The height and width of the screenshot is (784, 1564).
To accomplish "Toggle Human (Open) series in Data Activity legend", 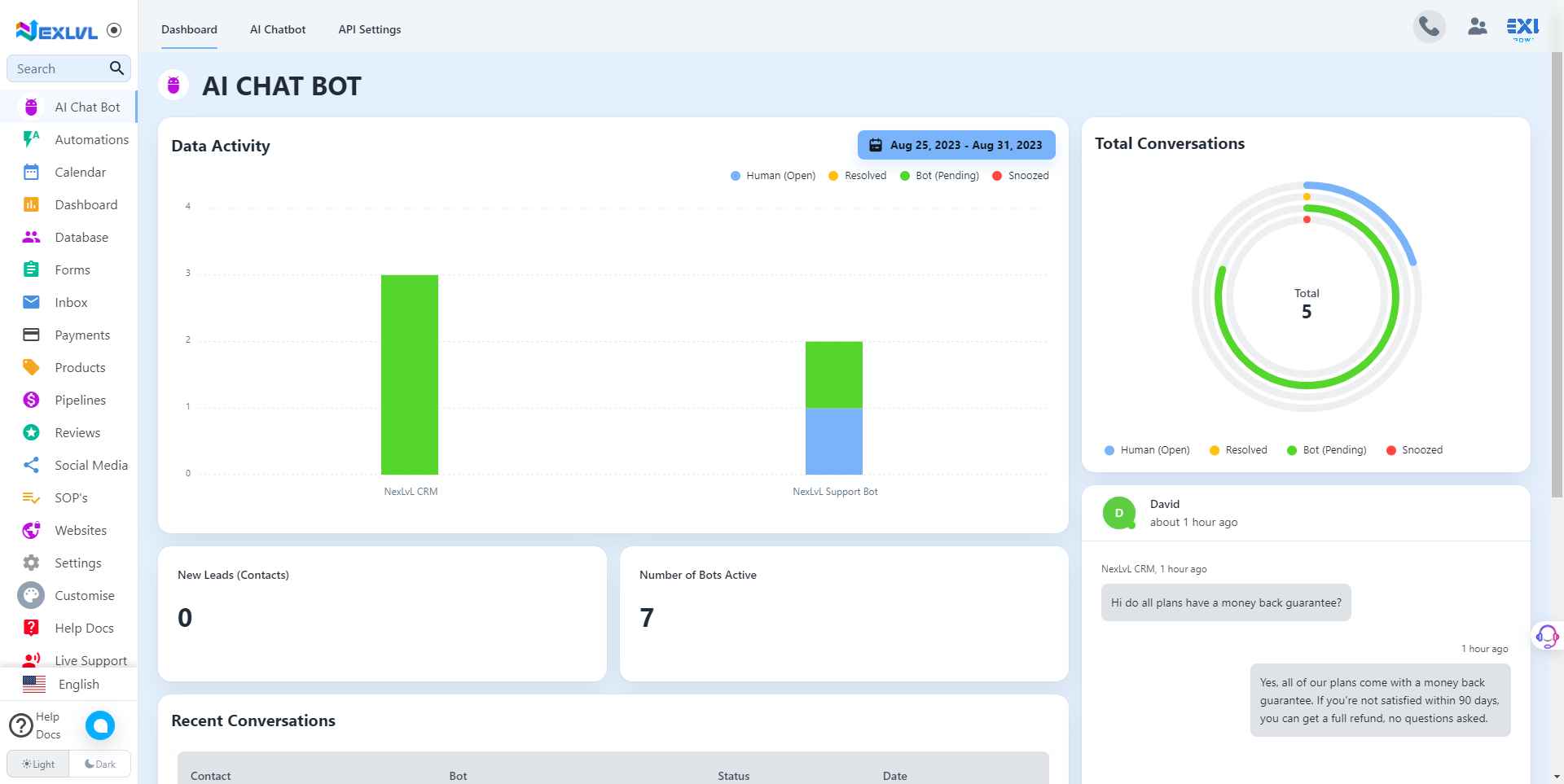I will click(773, 176).
